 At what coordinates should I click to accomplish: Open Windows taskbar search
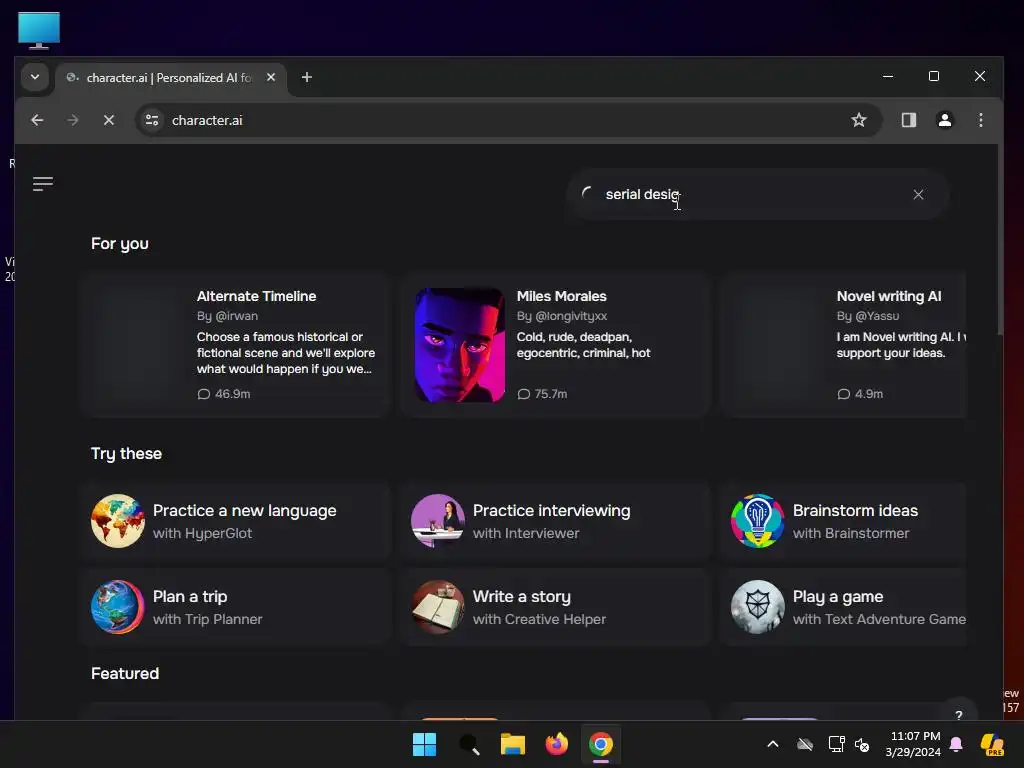tap(469, 744)
